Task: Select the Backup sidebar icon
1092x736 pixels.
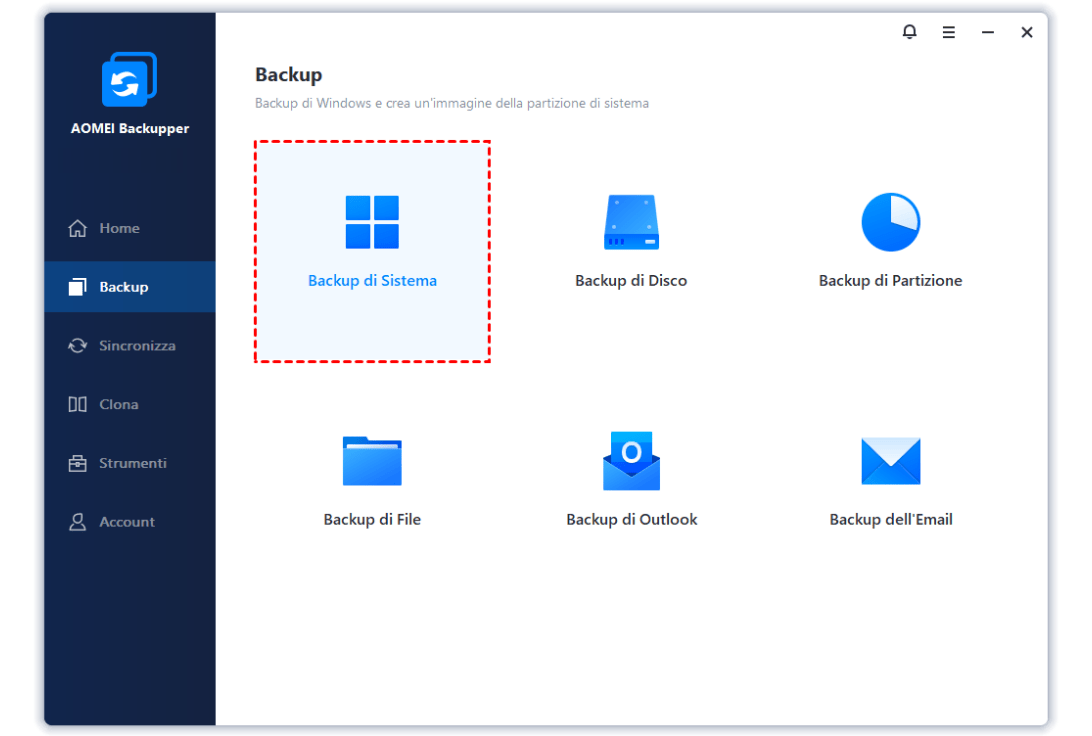Action: coord(77,287)
